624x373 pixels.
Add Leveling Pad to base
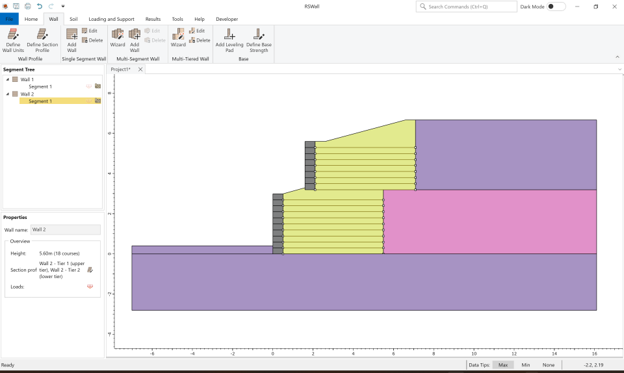pos(229,40)
